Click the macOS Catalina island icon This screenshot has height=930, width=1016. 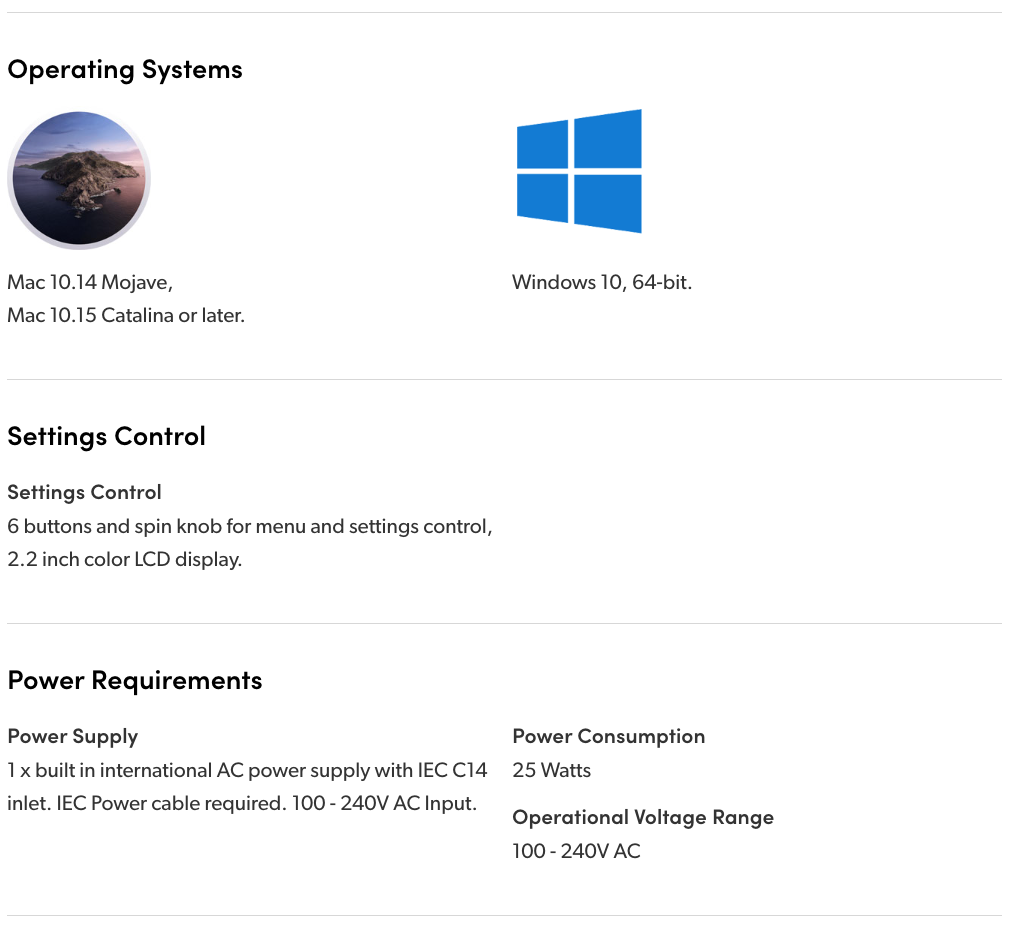79,179
